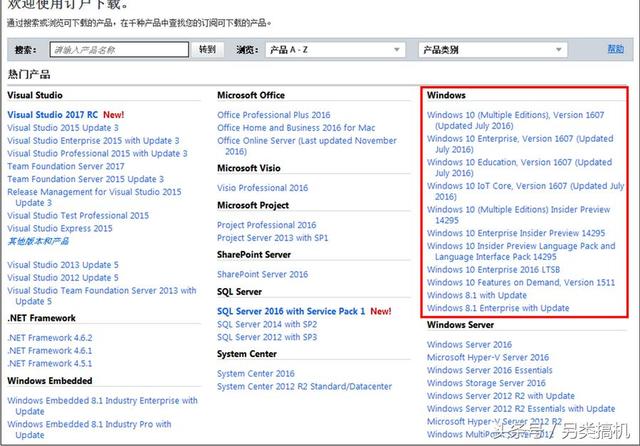Open Windows 8.1 Enterprise with Update

tap(498, 308)
